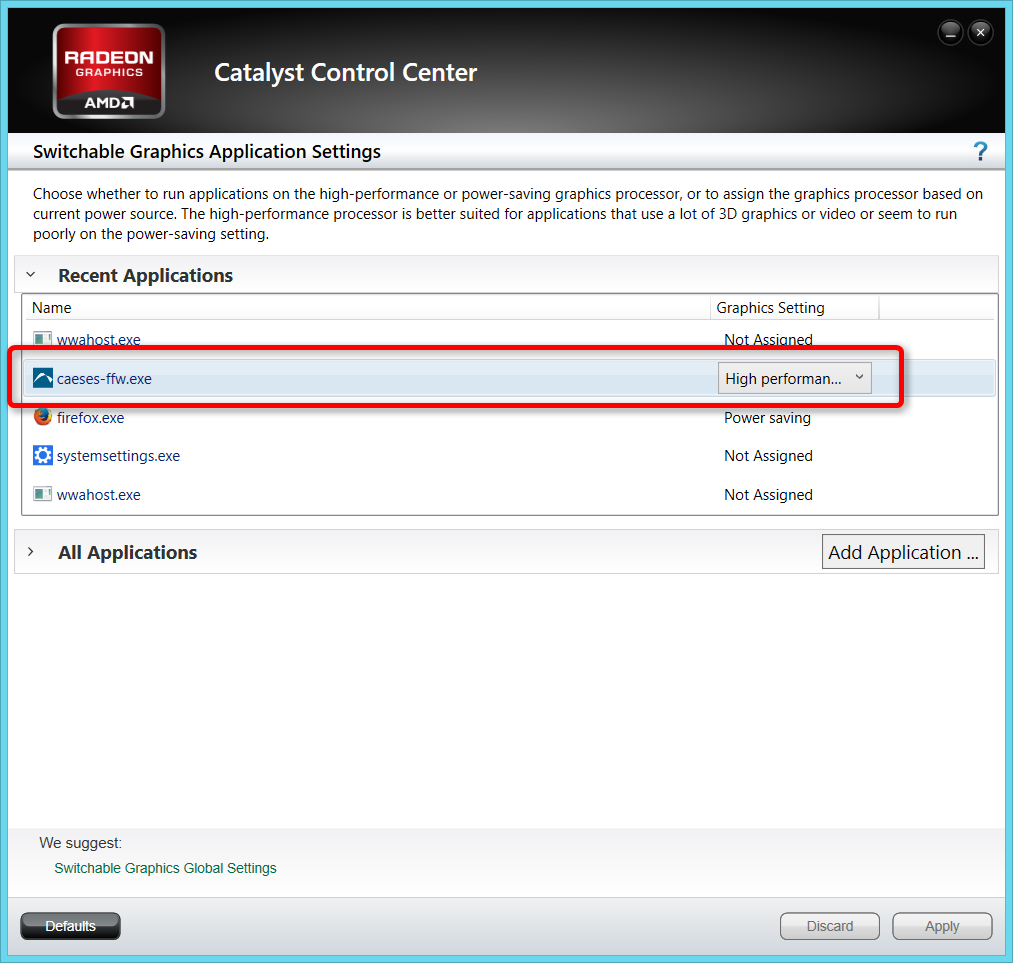Click the Firefox icon in the list
1013x963 pixels.
[43, 417]
